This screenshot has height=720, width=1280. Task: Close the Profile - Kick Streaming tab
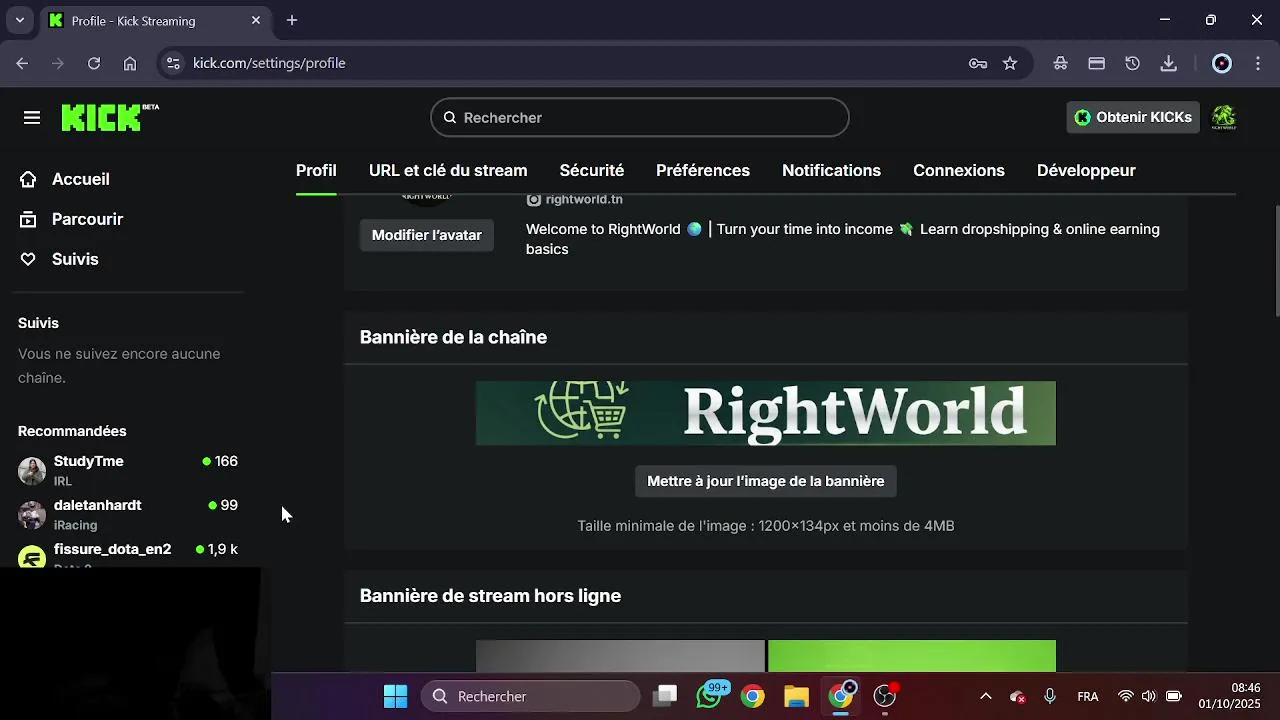coord(256,20)
